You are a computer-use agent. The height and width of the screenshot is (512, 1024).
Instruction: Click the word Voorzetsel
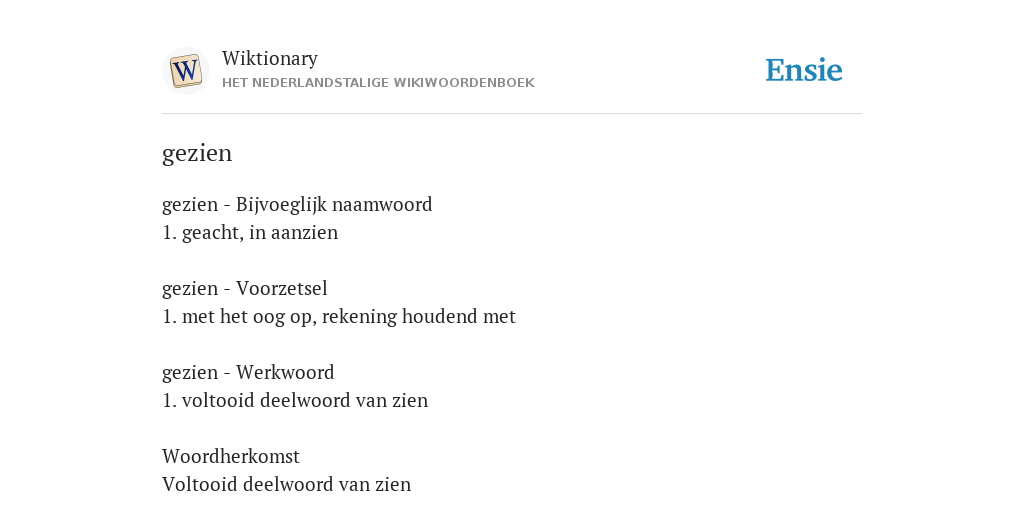[x=281, y=289]
